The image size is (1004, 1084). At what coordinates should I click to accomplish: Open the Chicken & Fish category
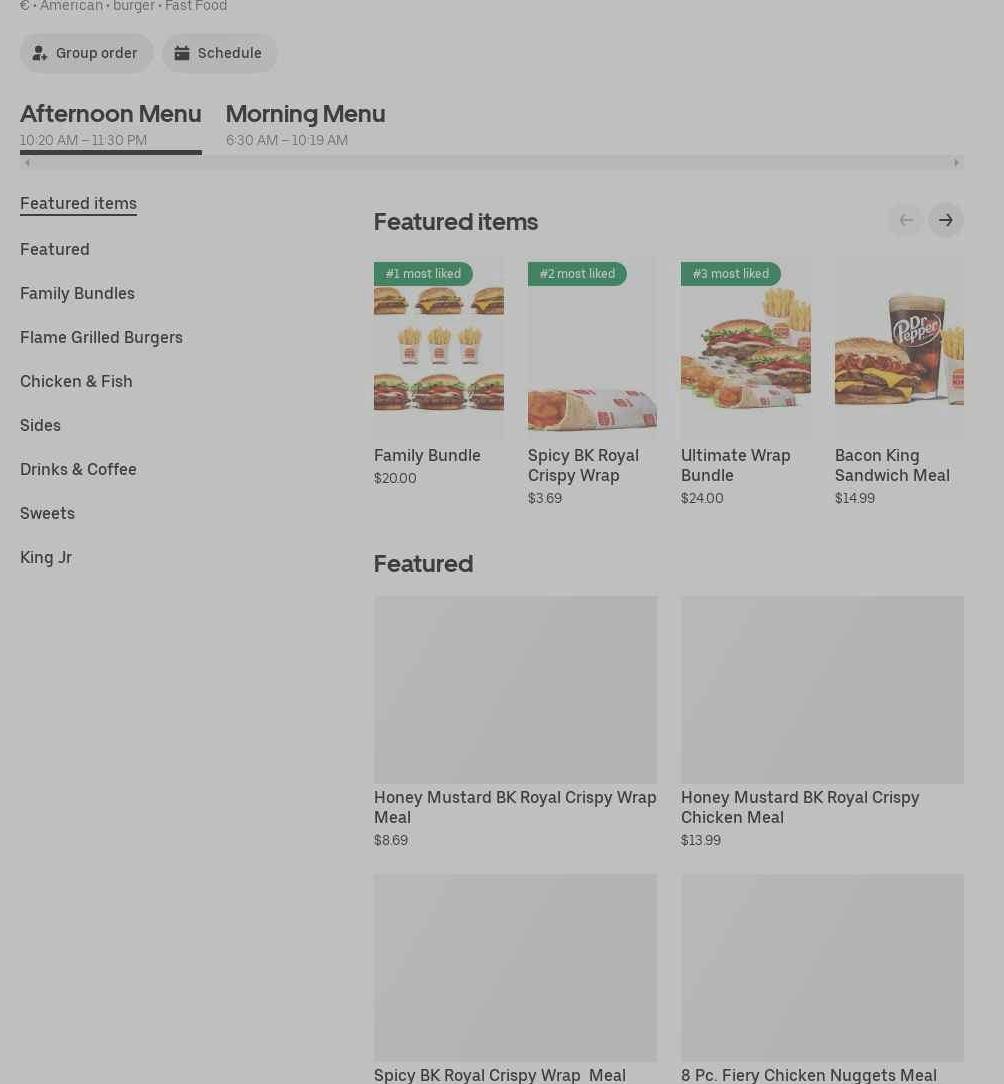[x=76, y=381]
